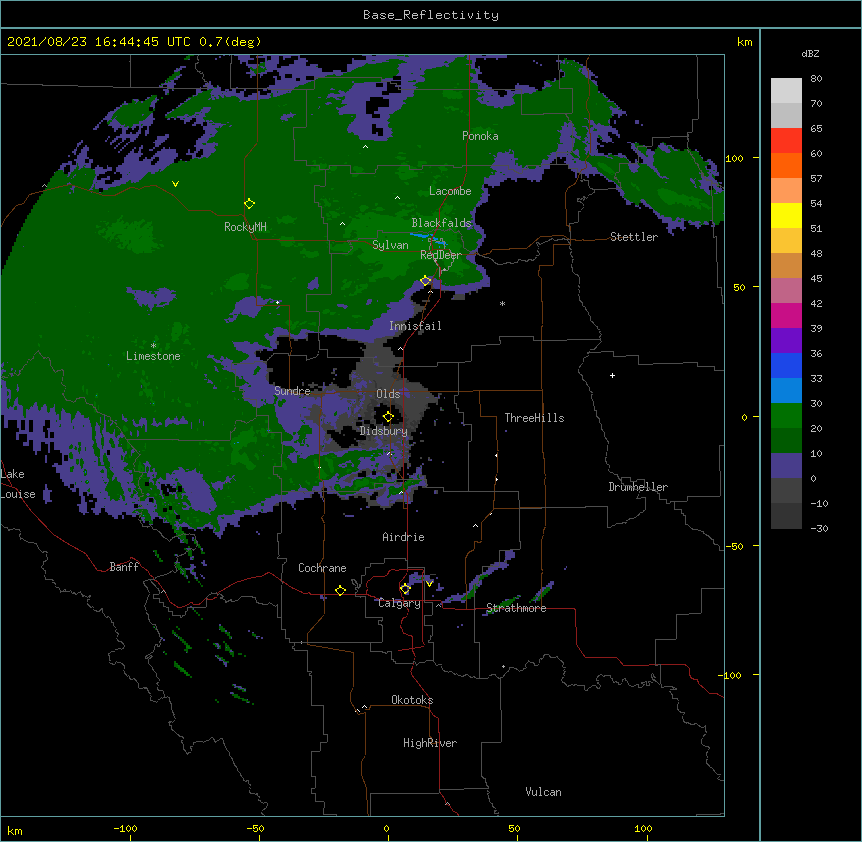The image size is (862, 842).
Task: Click the yellow marker south of RedDeer
Action: pos(425,280)
